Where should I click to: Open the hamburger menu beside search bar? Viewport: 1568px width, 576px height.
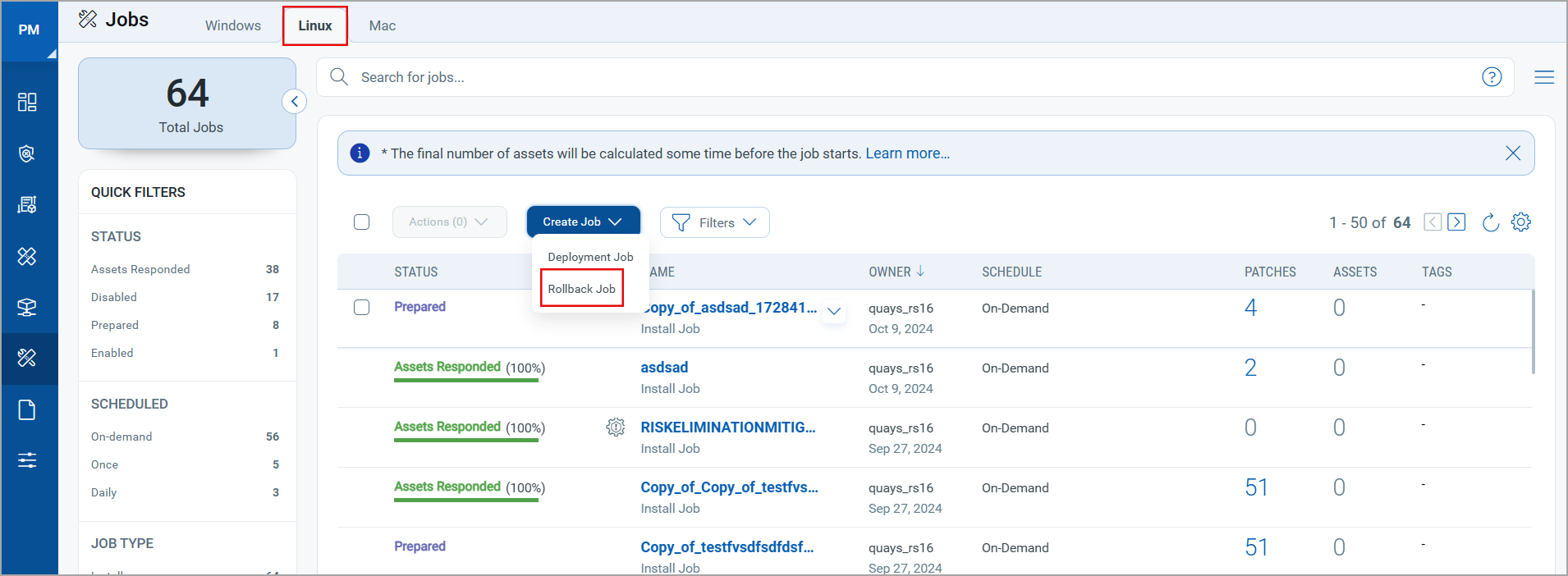(x=1544, y=77)
